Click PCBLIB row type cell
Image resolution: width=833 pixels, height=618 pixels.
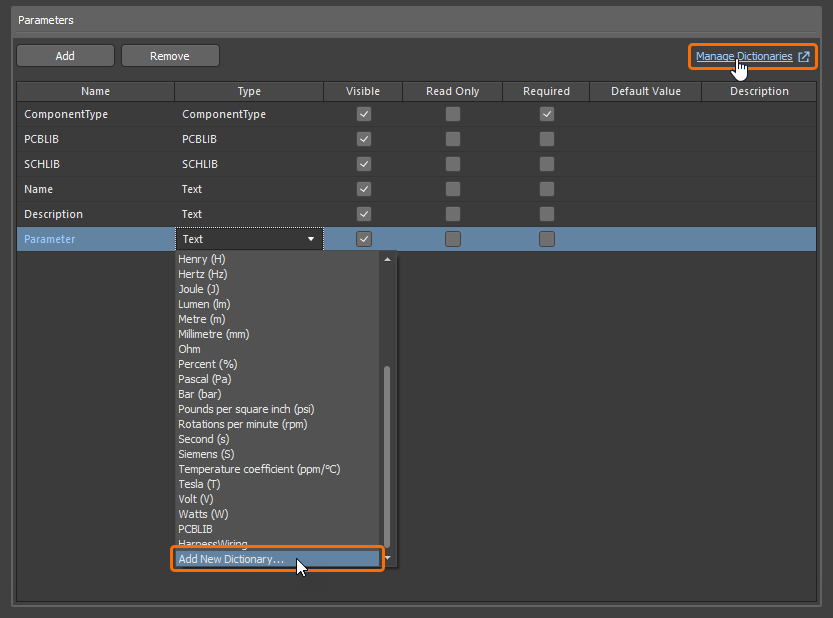[249, 139]
